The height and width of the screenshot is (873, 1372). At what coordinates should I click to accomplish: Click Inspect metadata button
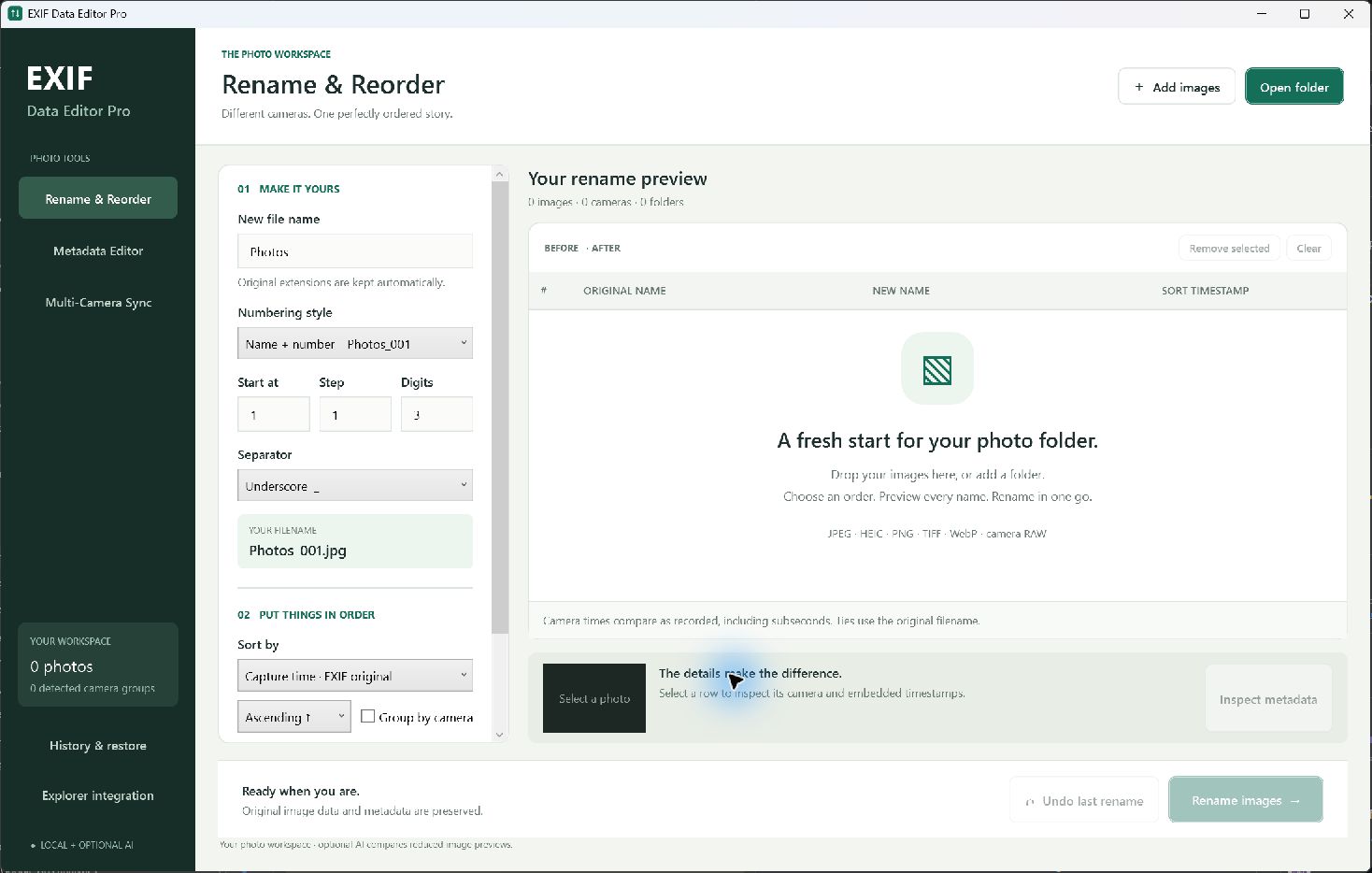point(1268,699)
